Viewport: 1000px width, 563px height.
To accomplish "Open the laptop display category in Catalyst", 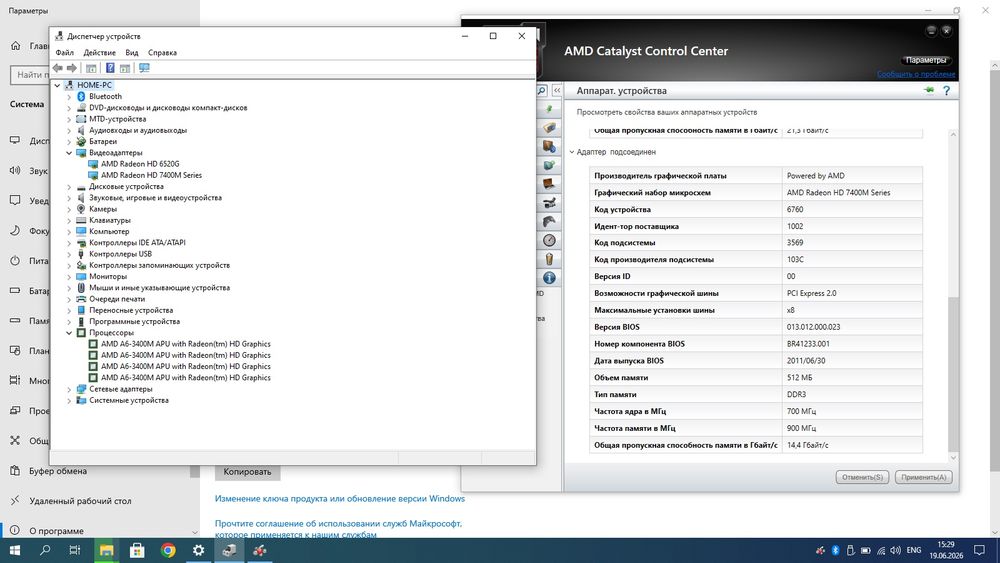I will tap(549, 184).
